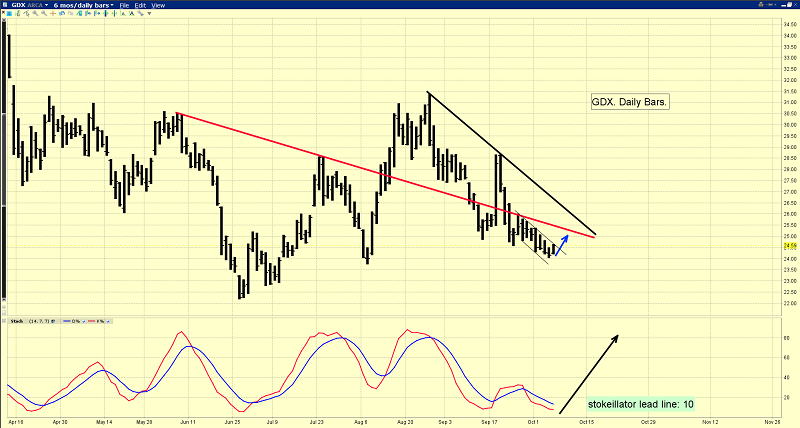Click the yellow 24.59 price marker
800x428 pixels.
pos(789,245)
